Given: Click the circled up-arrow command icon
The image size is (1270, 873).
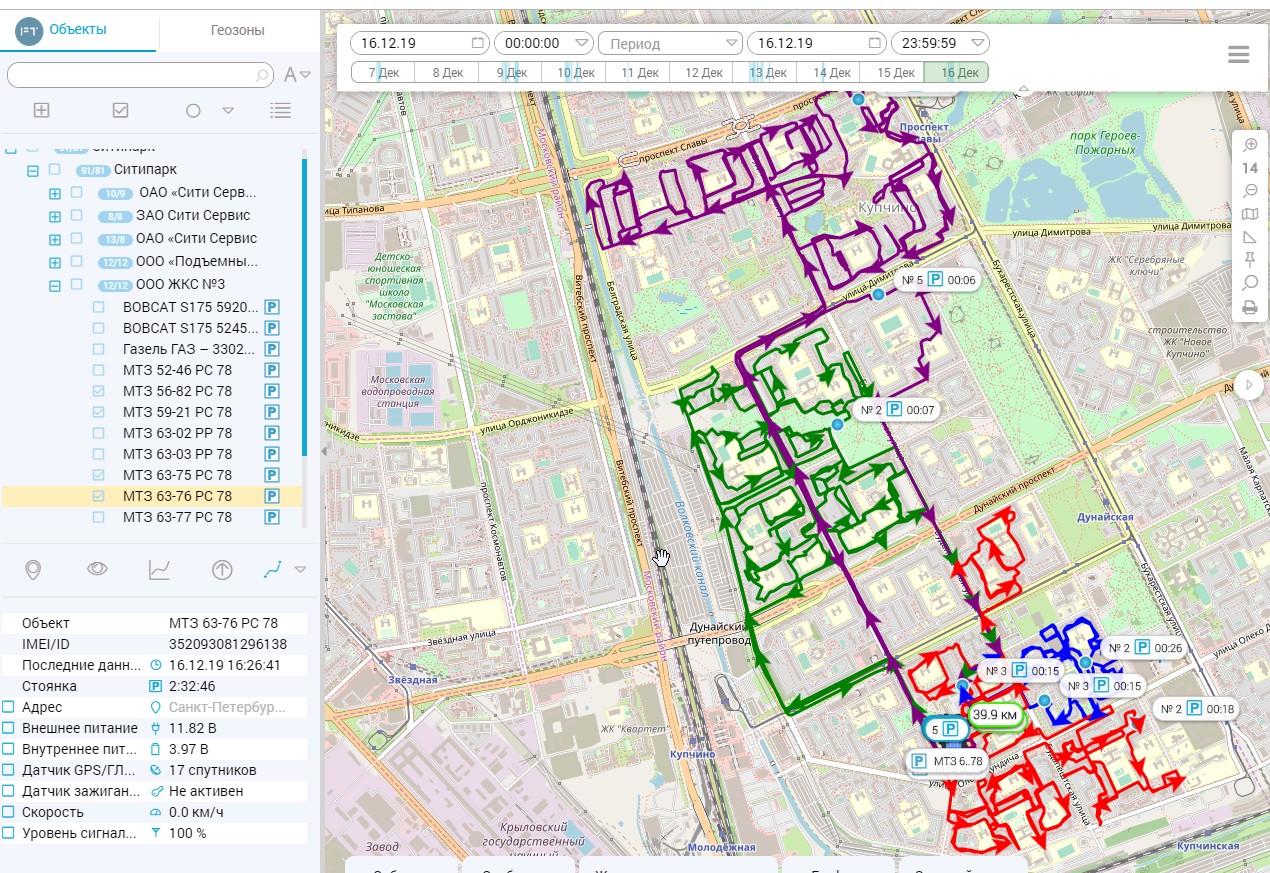Looking at the screenshot, I should pyautogui.click(x=222, y=570).
